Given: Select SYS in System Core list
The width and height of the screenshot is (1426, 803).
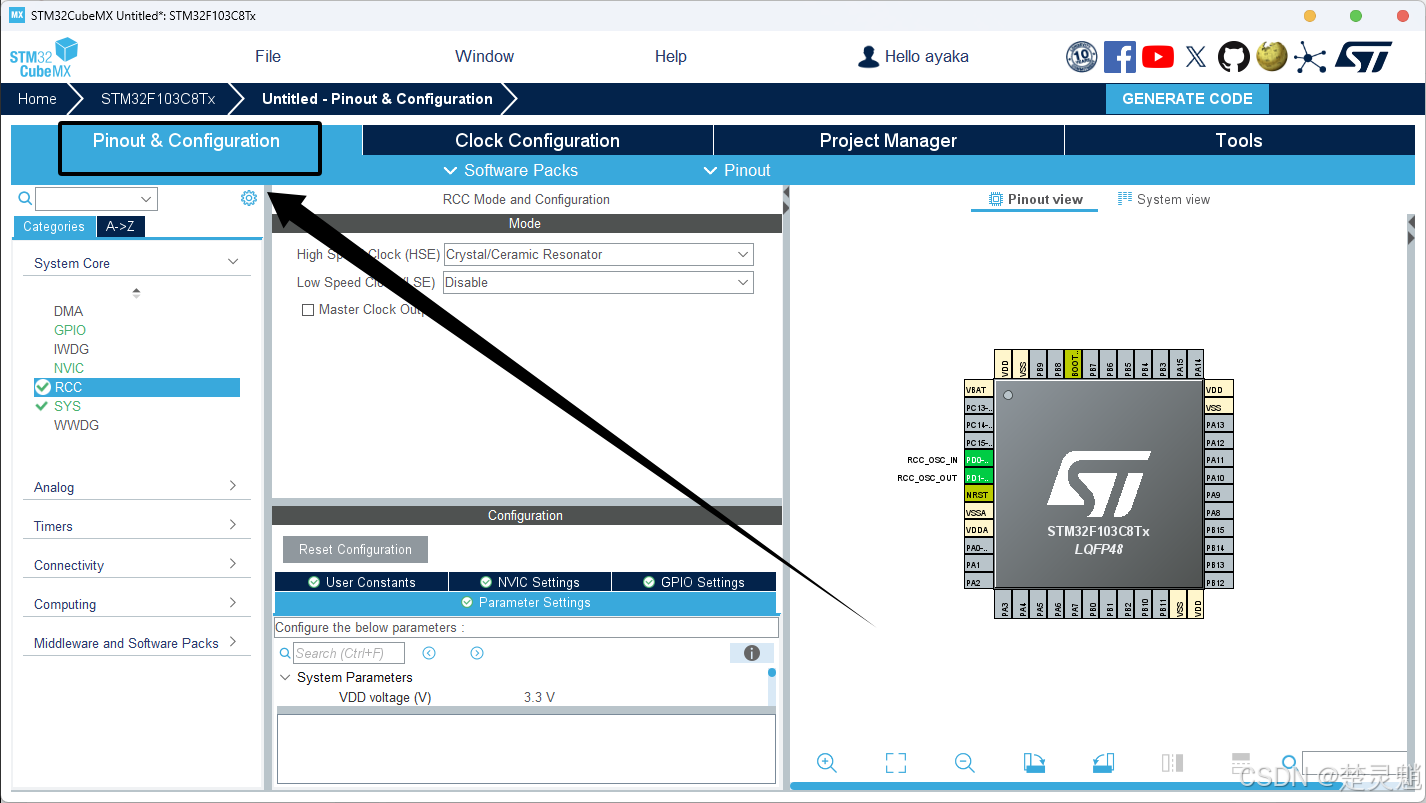Looking at the screenshot, I should click(x=68, y=406).
